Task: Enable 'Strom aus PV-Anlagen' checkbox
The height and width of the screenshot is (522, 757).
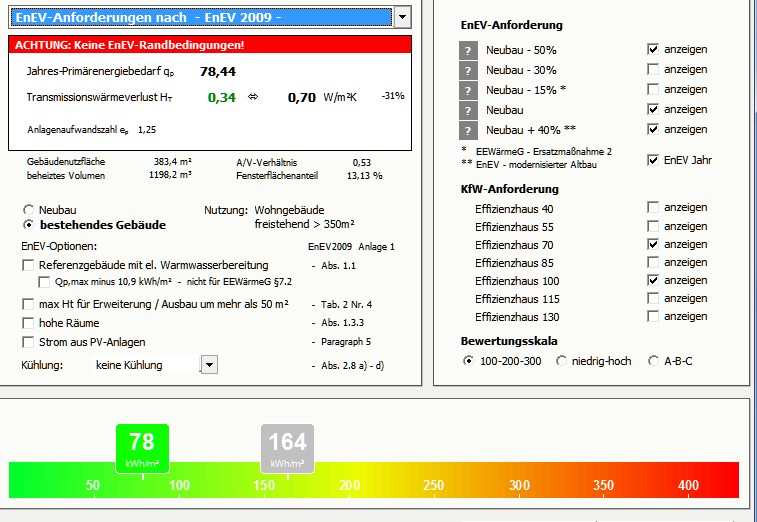Action: [28, 342]
